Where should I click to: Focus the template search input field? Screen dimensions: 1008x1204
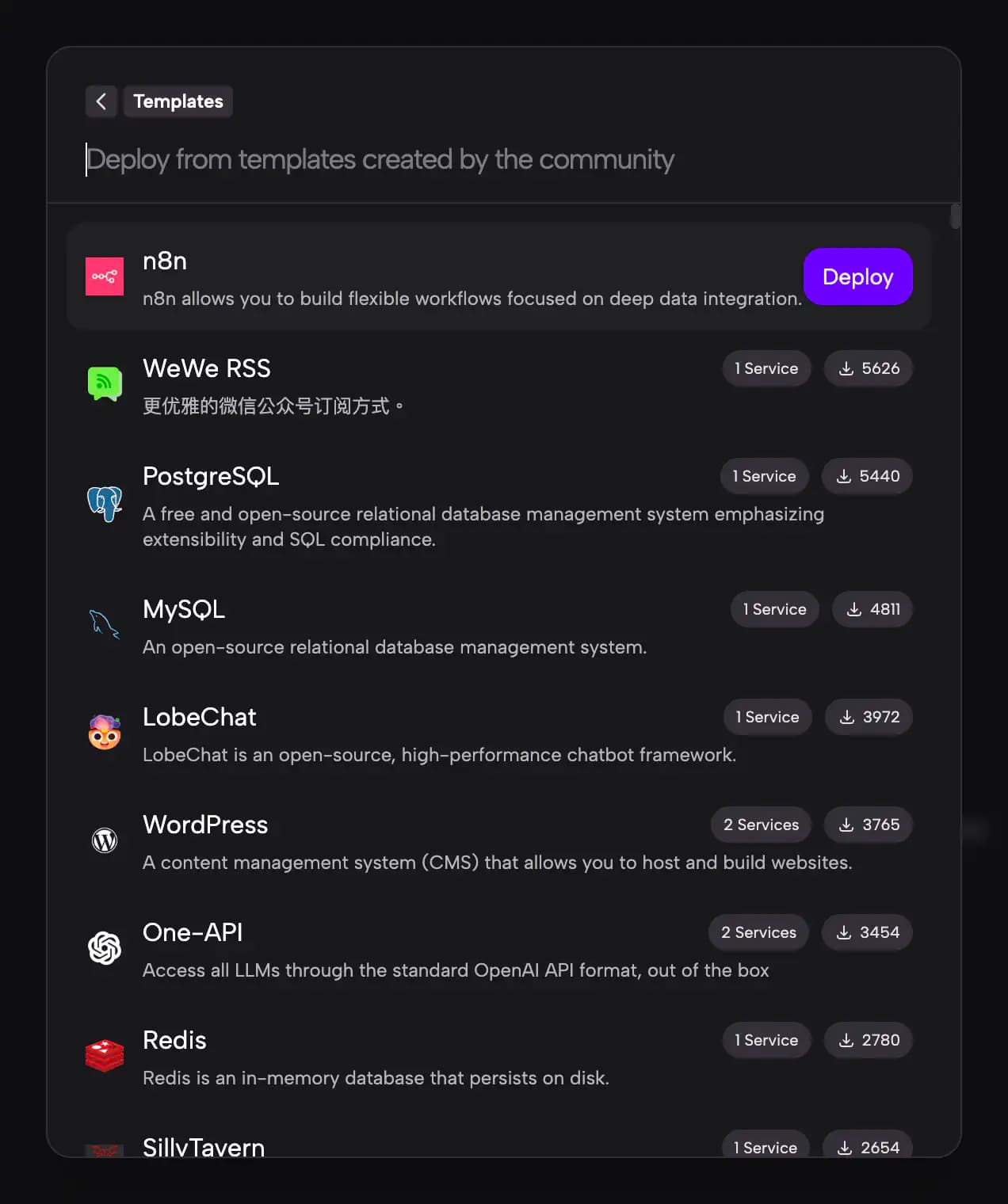tap(380, 160)
